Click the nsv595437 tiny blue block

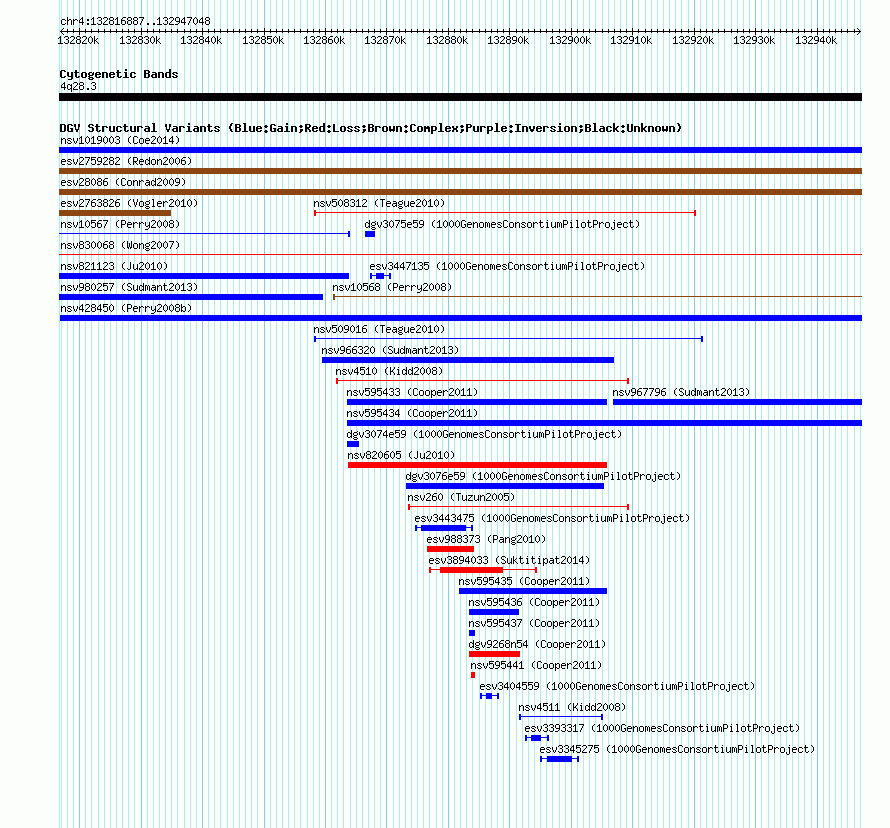tap(472, 633)
